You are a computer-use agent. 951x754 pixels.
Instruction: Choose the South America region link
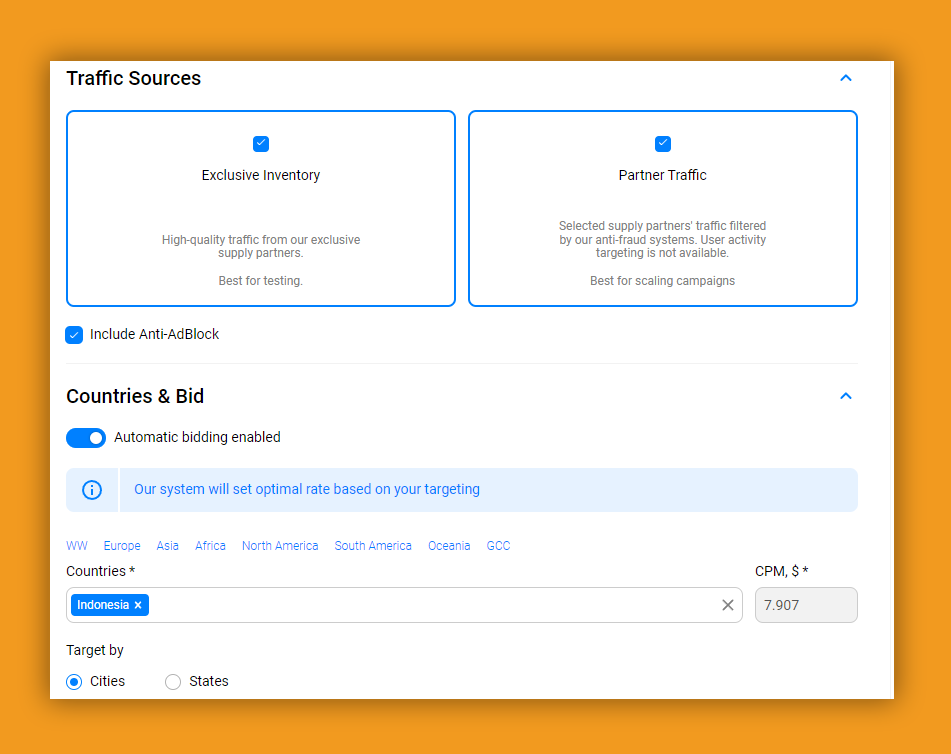tap(373, 546)
